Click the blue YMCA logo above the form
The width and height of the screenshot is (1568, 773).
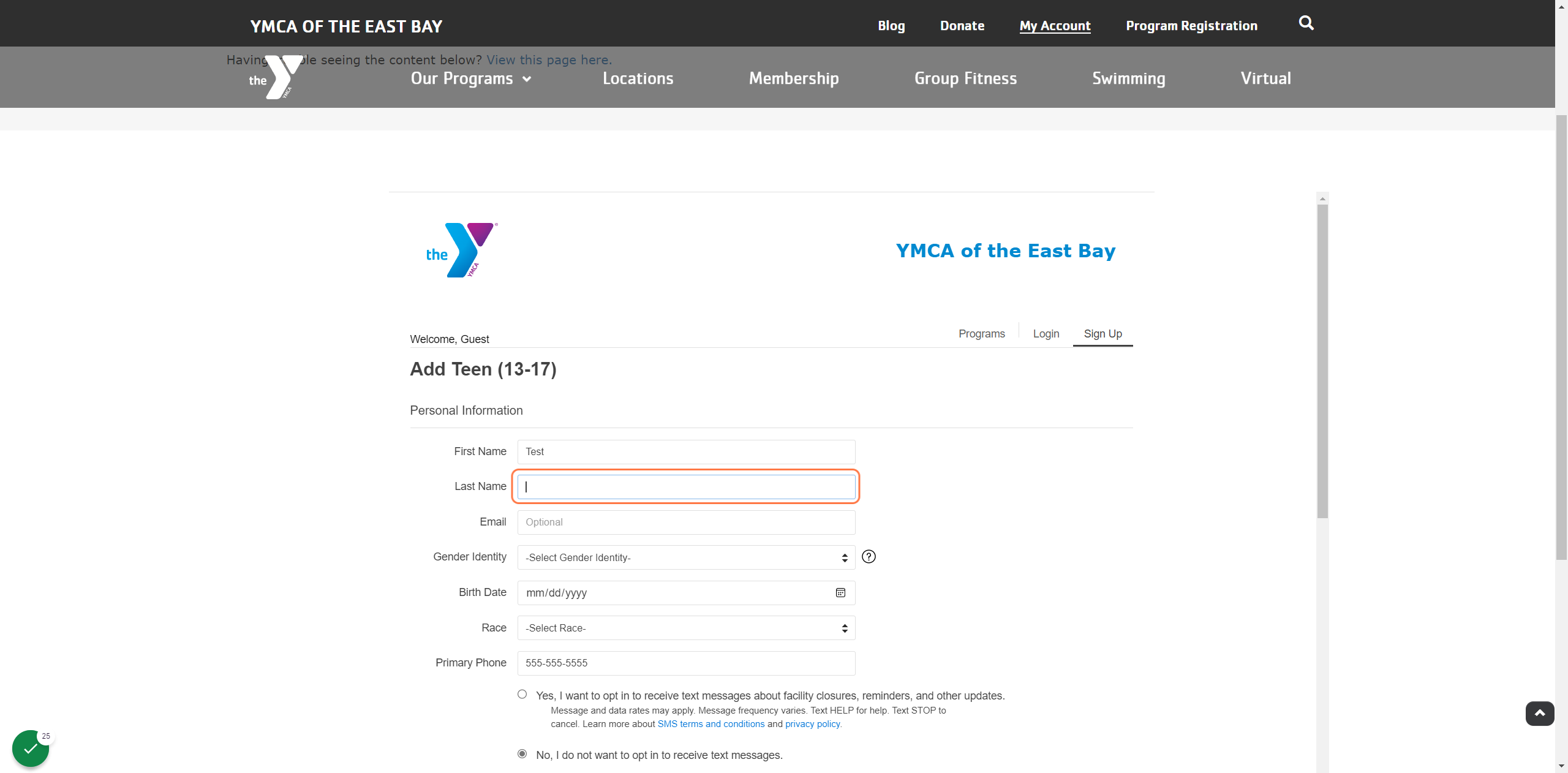462,250
